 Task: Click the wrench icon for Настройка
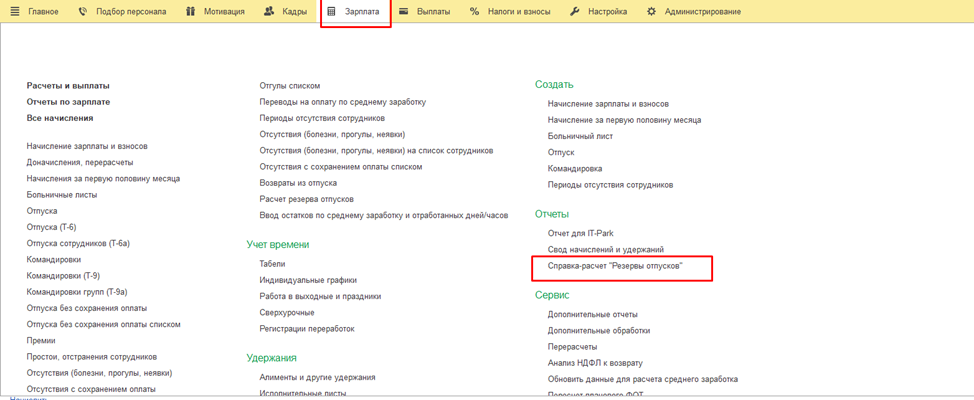tap(575, 12)
